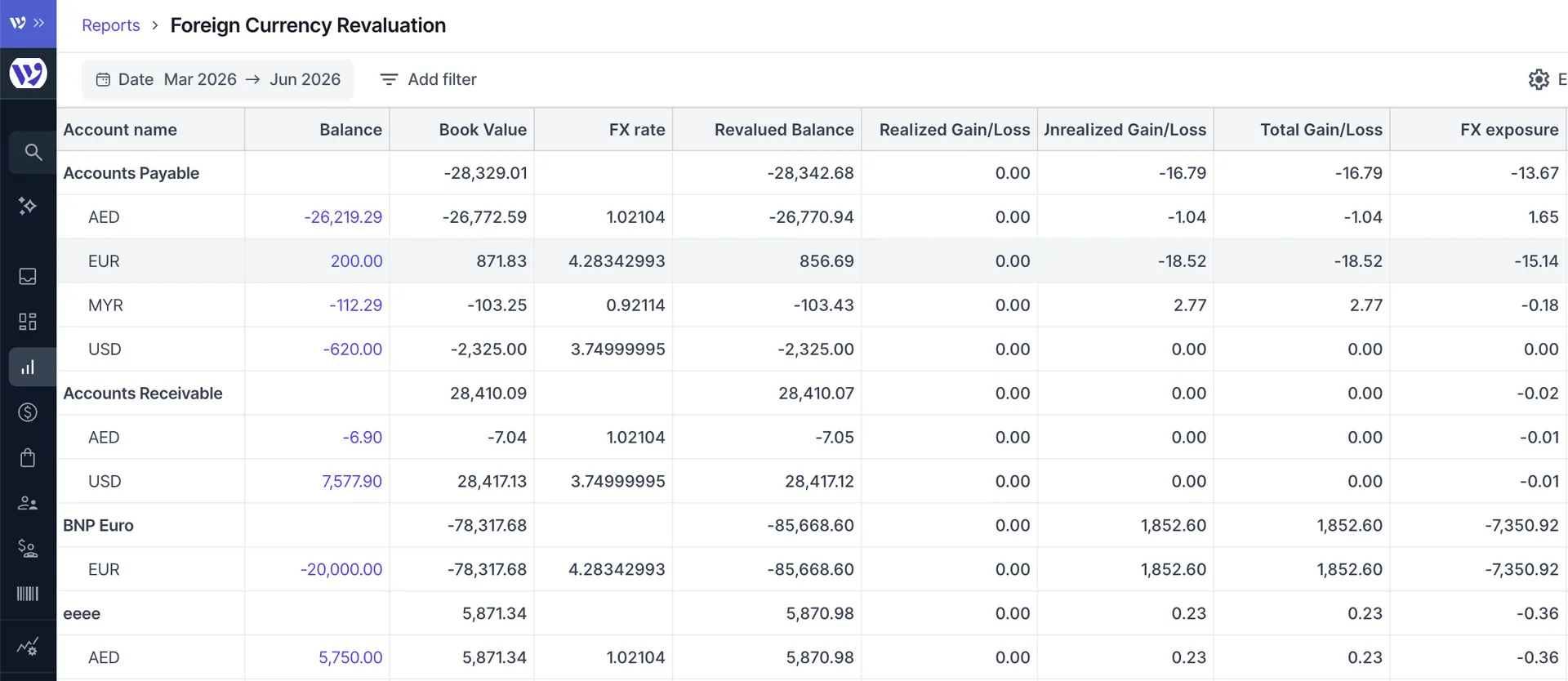
Task: Open the Accounts Payable AED balance -26,219.29
Action: click(343, 217)
